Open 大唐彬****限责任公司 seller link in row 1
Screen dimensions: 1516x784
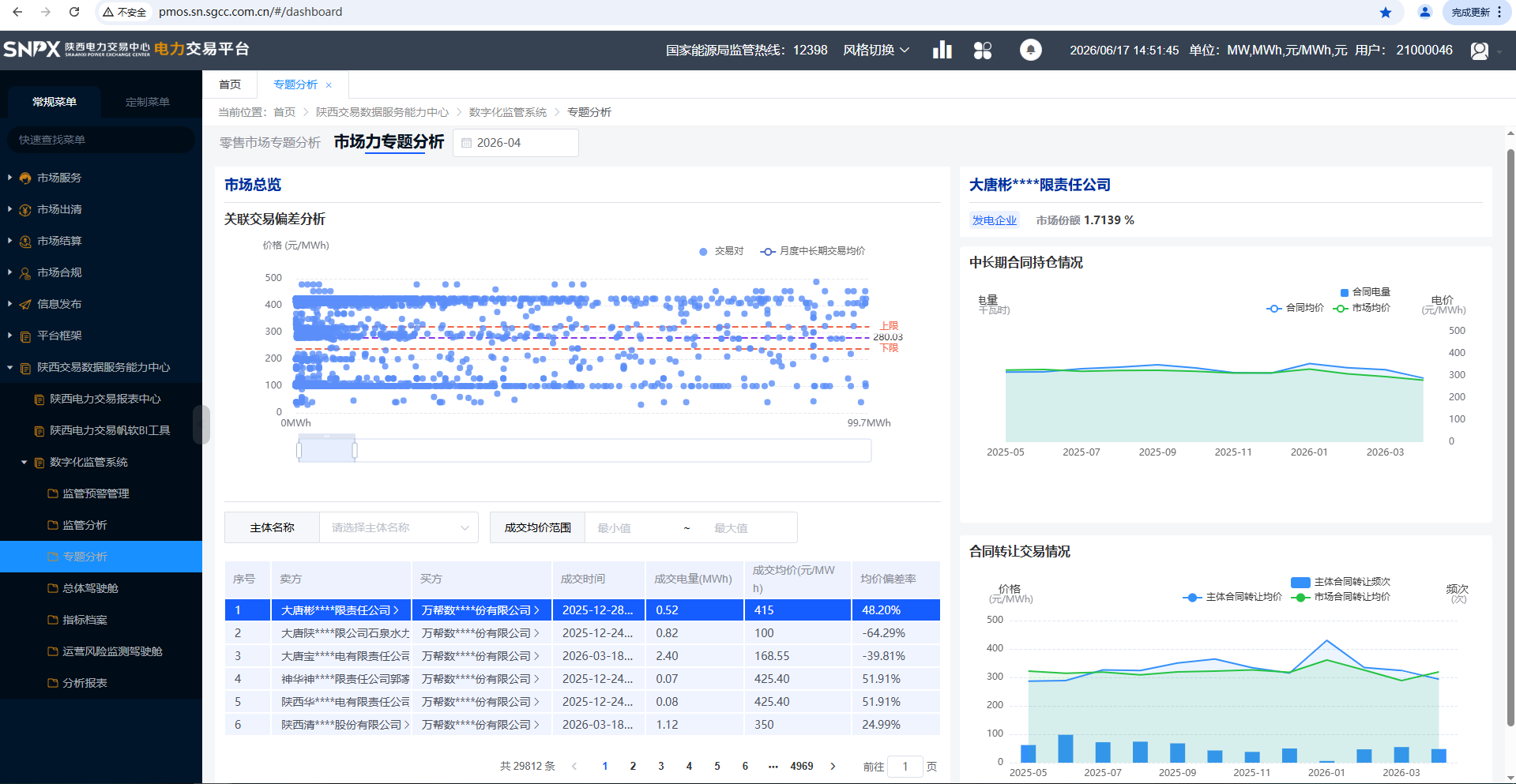[340, 610]
